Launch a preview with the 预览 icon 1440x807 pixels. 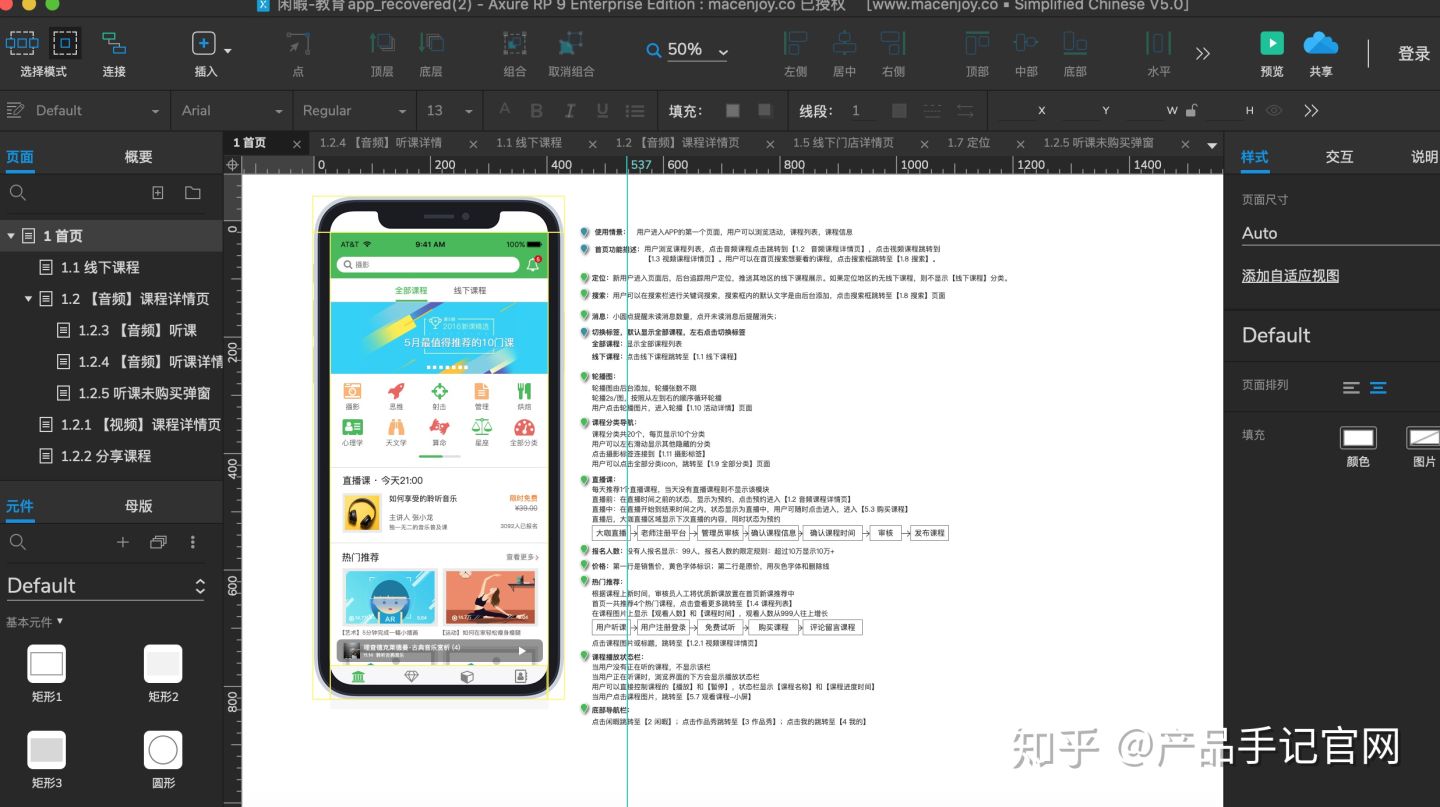1270,45
